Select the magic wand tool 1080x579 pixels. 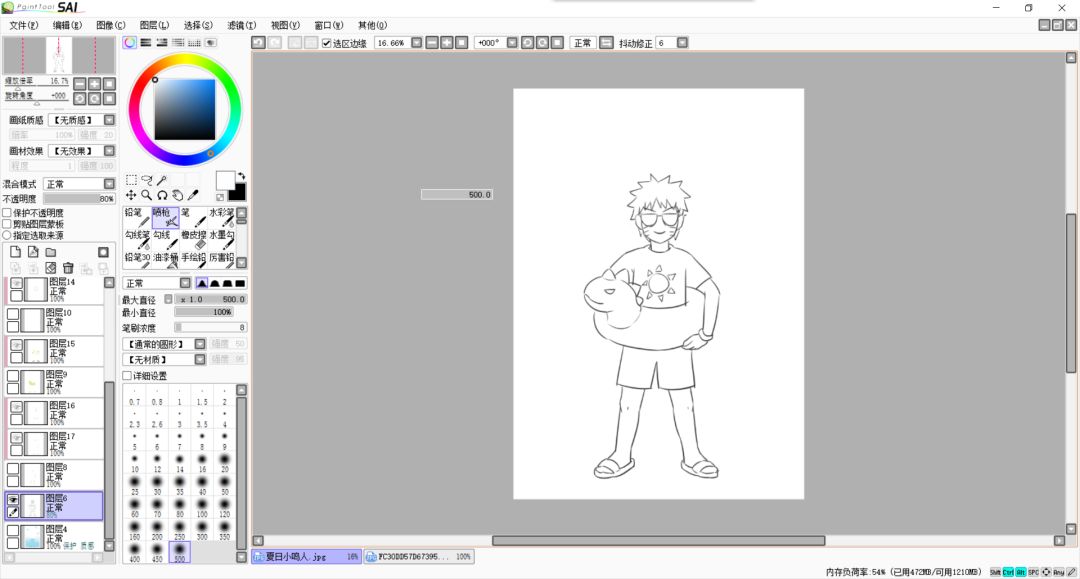pyautogui.click(x=162, y=180)
